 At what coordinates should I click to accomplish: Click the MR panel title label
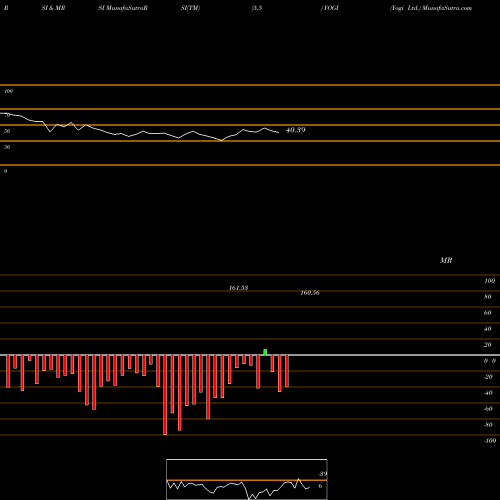pyautogui.click(x=446, y=260)
